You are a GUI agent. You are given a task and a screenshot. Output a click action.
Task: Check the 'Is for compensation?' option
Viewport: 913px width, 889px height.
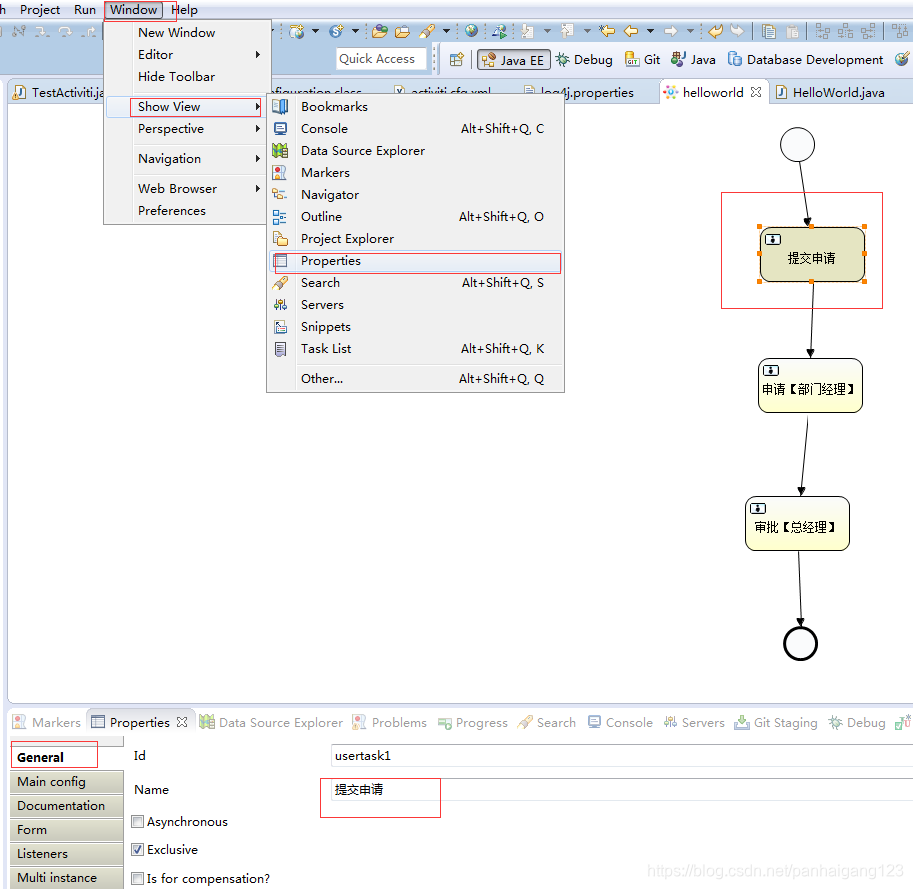[137, 878]
